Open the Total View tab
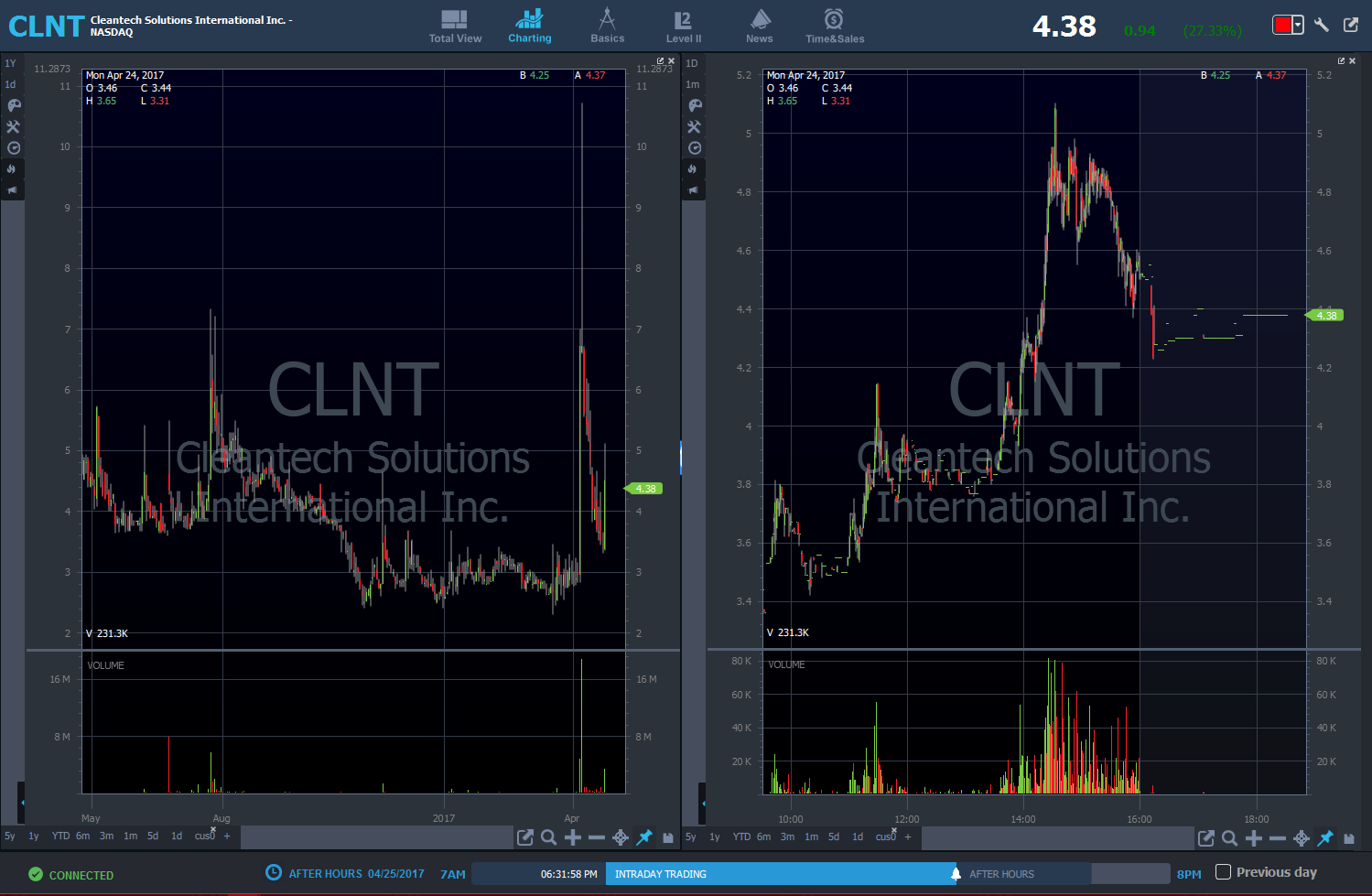This screenshot has width=1372, height=896. click(455, 27)
